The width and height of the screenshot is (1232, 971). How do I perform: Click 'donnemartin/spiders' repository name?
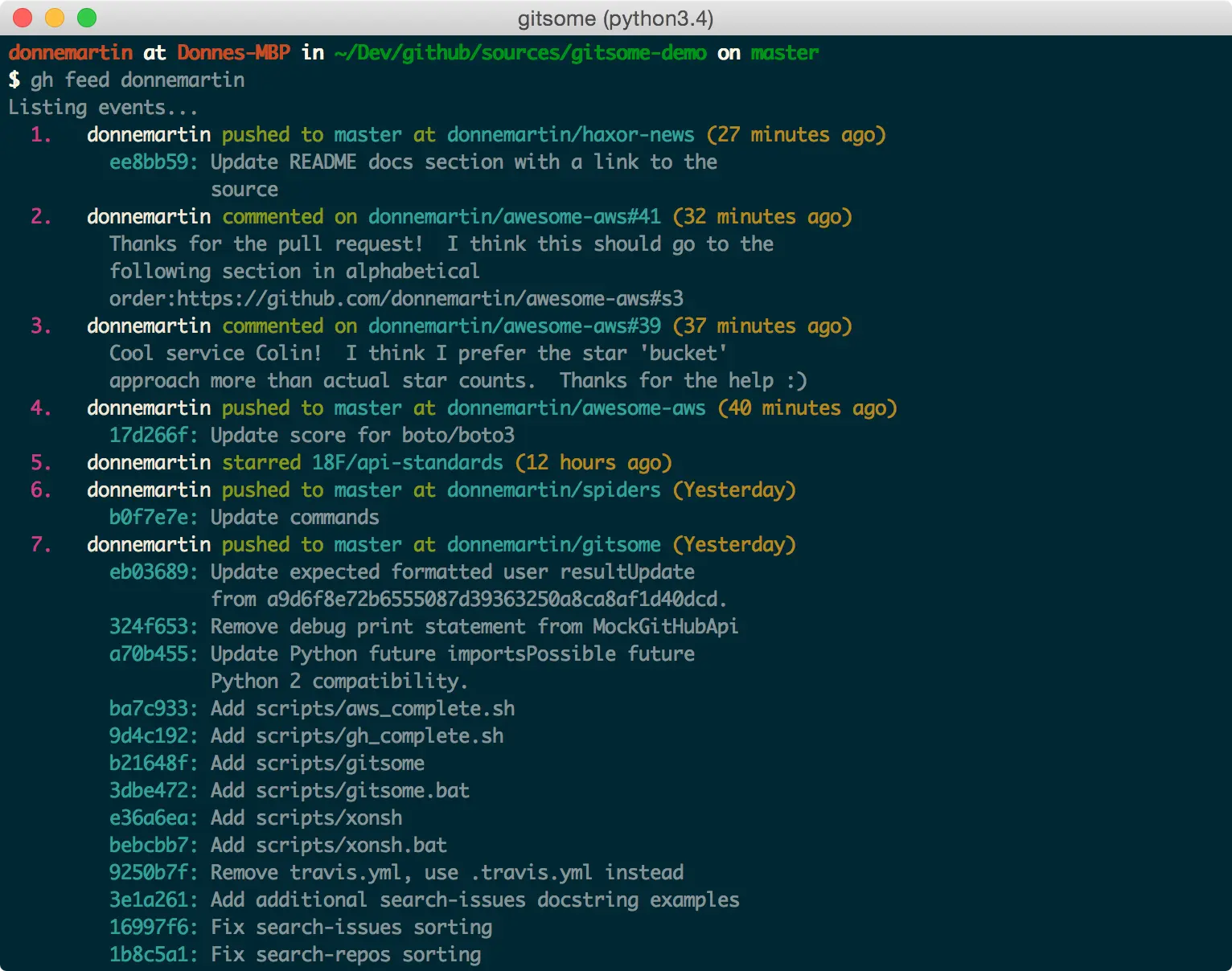[x=554, y=490]
